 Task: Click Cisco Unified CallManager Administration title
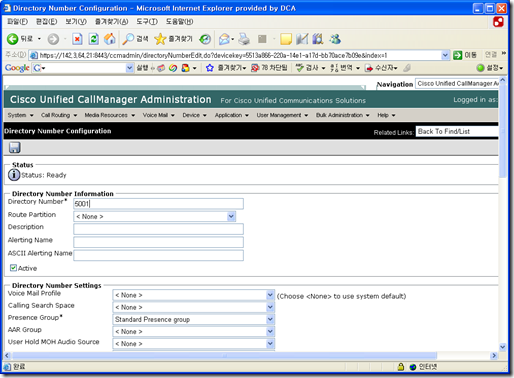pyautogui.click(x=110, y=99)
